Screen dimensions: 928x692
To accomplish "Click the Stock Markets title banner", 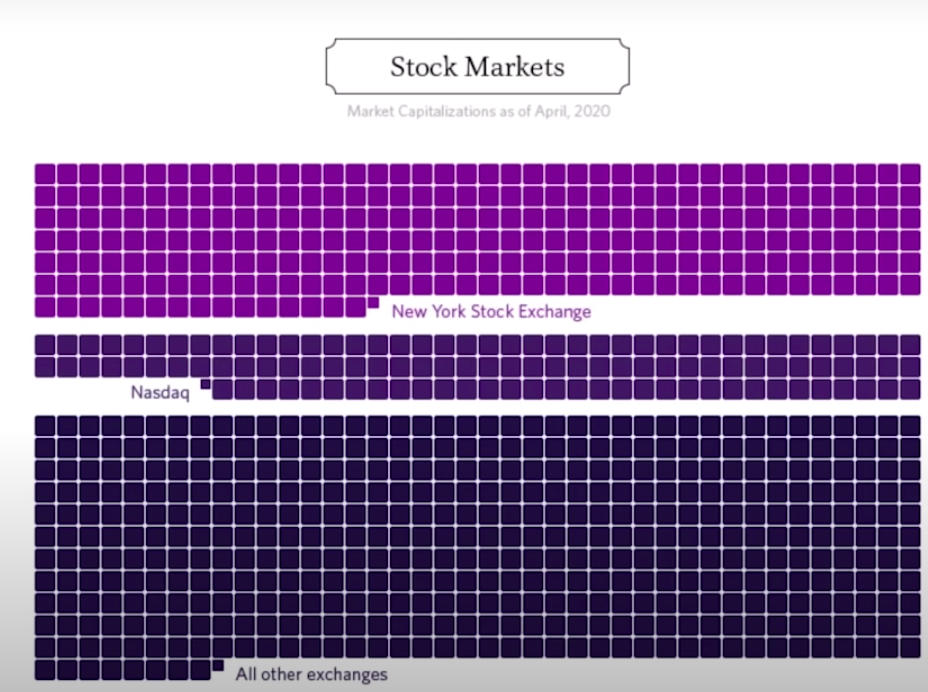I will tap(478, 66).
